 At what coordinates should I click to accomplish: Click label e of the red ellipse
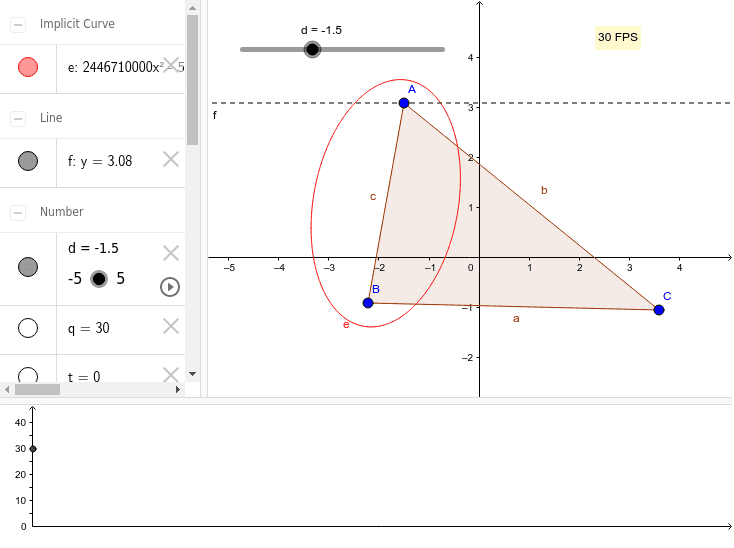point(346,325)
